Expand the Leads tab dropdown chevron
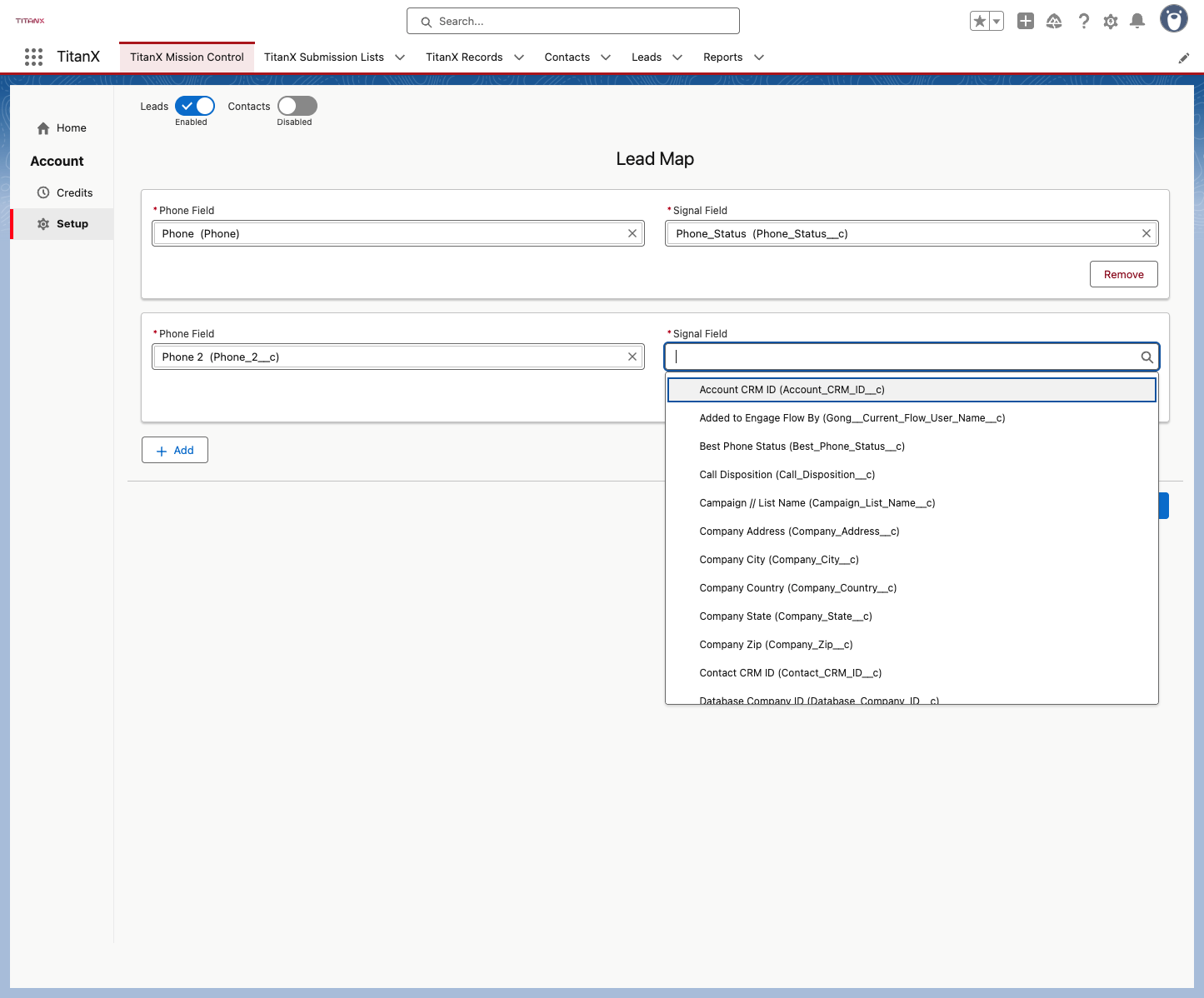This screenshot has width=1204, height=998. point(677,57)
